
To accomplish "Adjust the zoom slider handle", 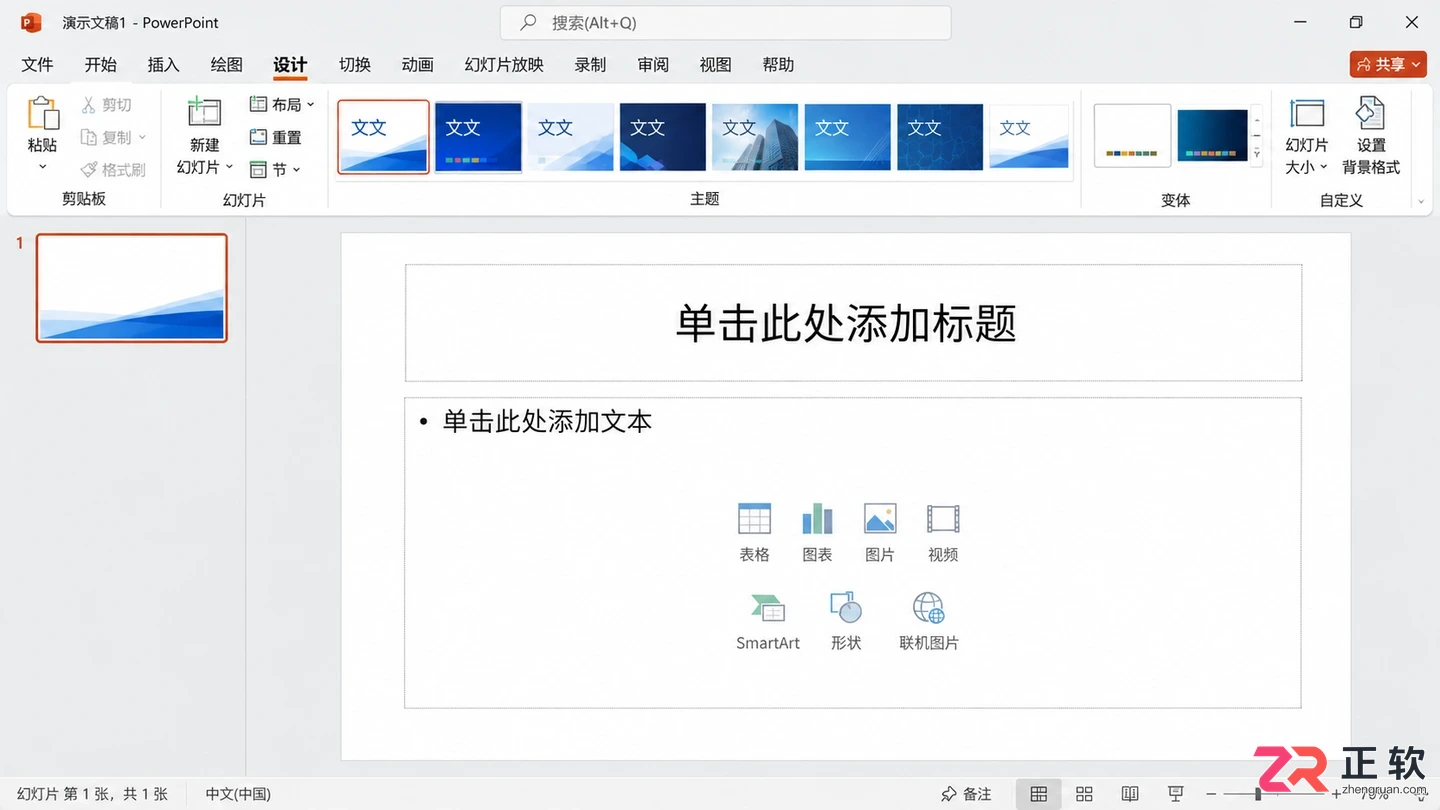I will pos(1258,794).
